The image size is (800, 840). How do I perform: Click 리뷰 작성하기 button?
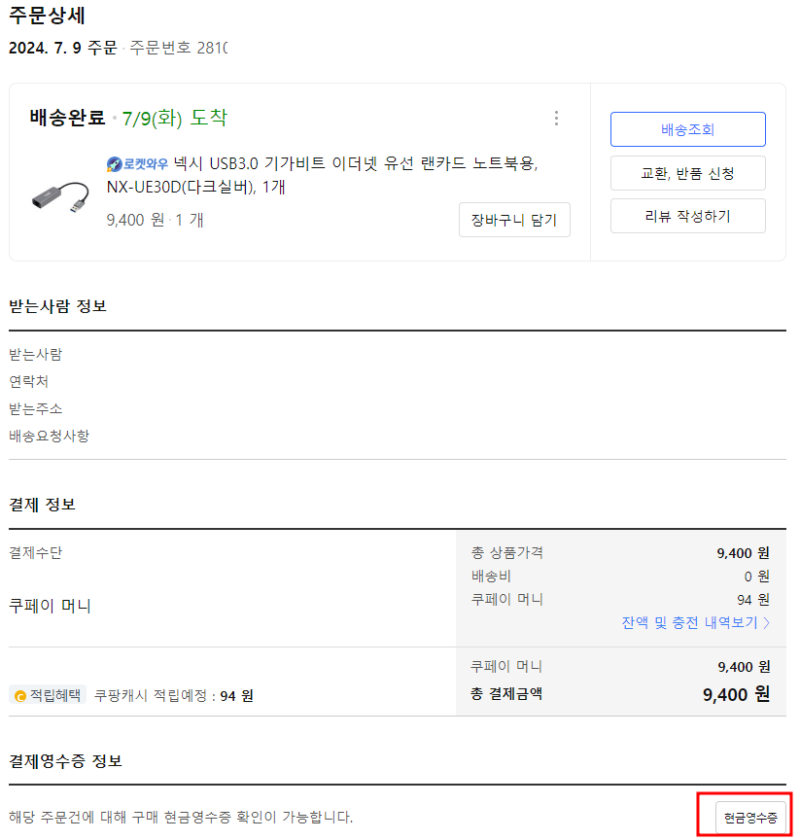pyautogui.click(x=687, y=216)
